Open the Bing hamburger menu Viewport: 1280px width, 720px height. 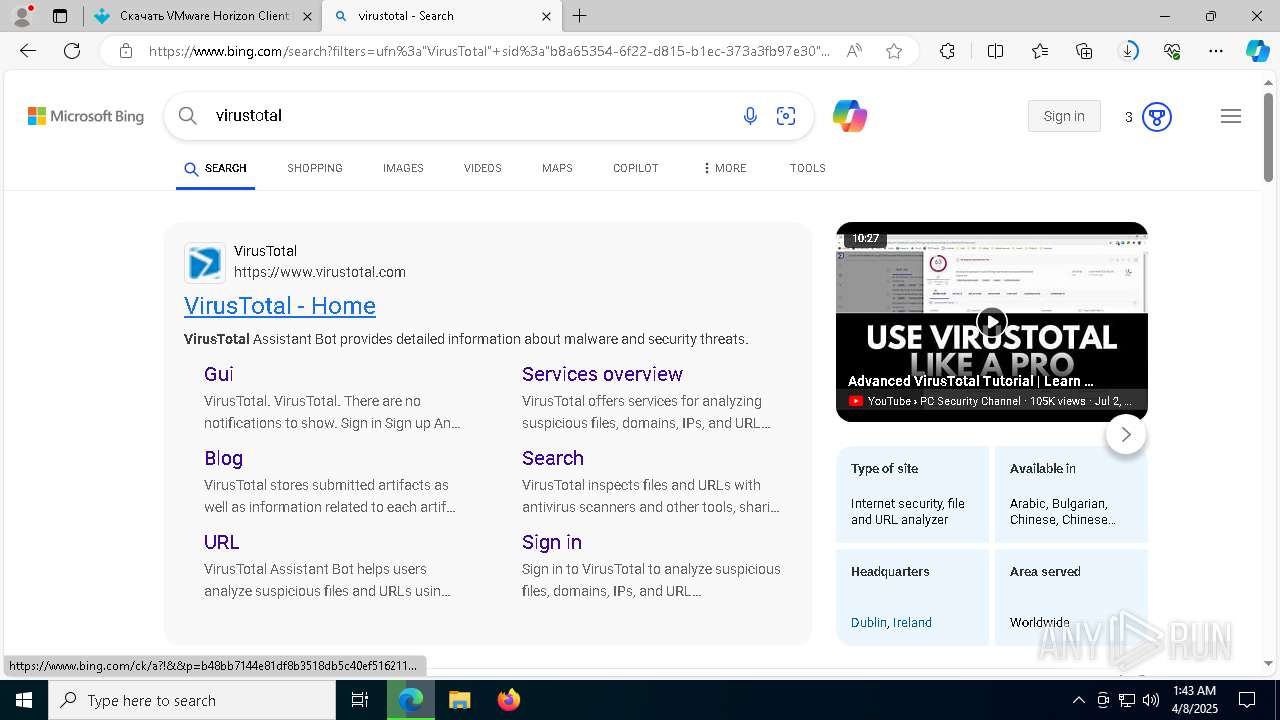(x=1231, y=116)
